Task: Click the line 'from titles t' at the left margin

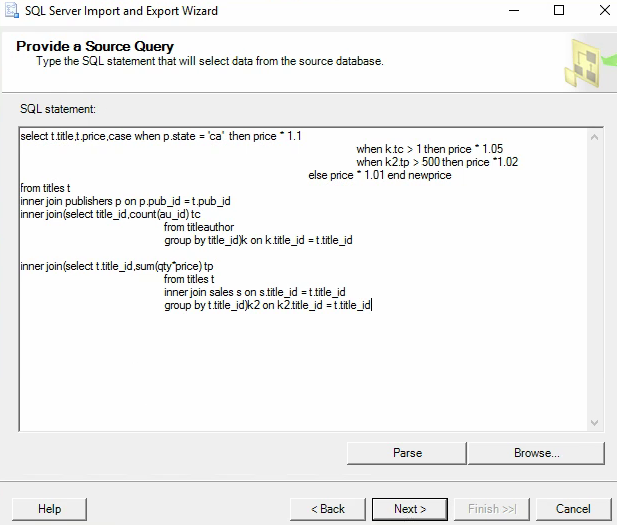Action: coord(45,188)
